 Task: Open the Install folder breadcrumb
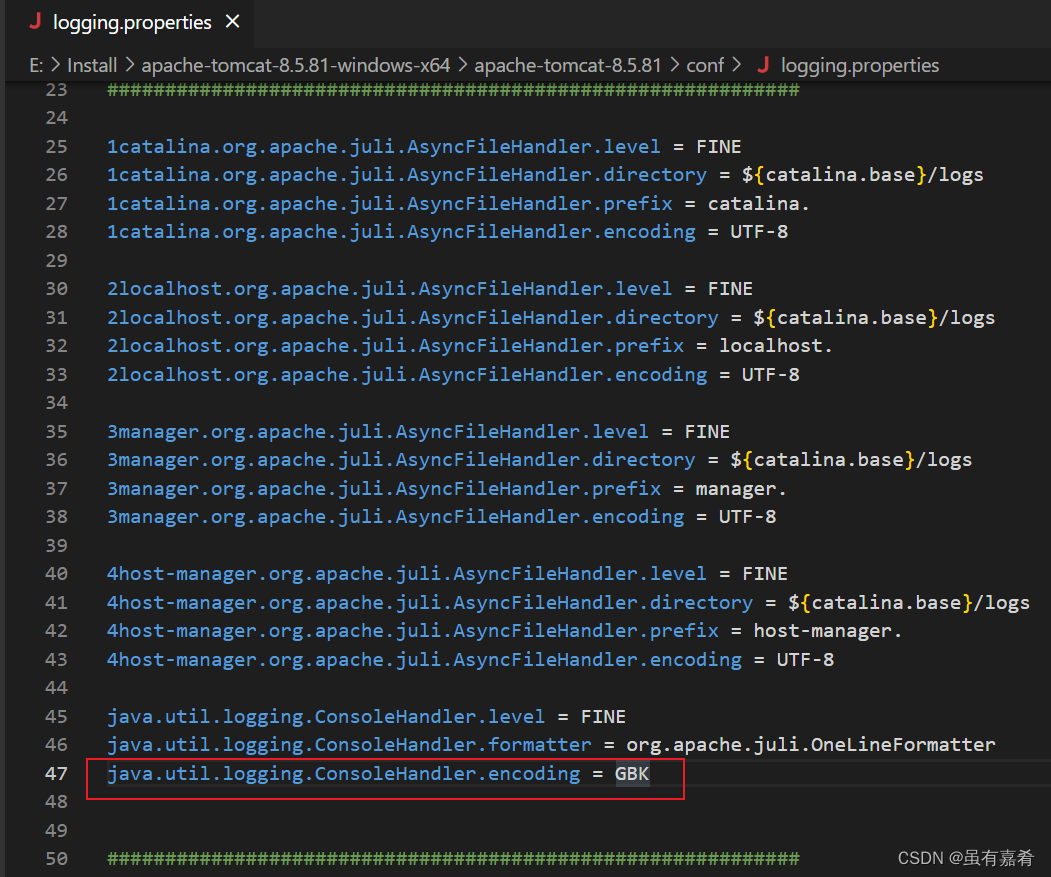point(92,65)
